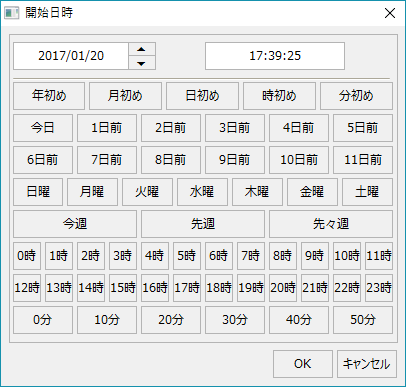The height and width of the screenshot is (387, 406).
Task: Click the 3時 button
Action: click(x=123, y=256)
